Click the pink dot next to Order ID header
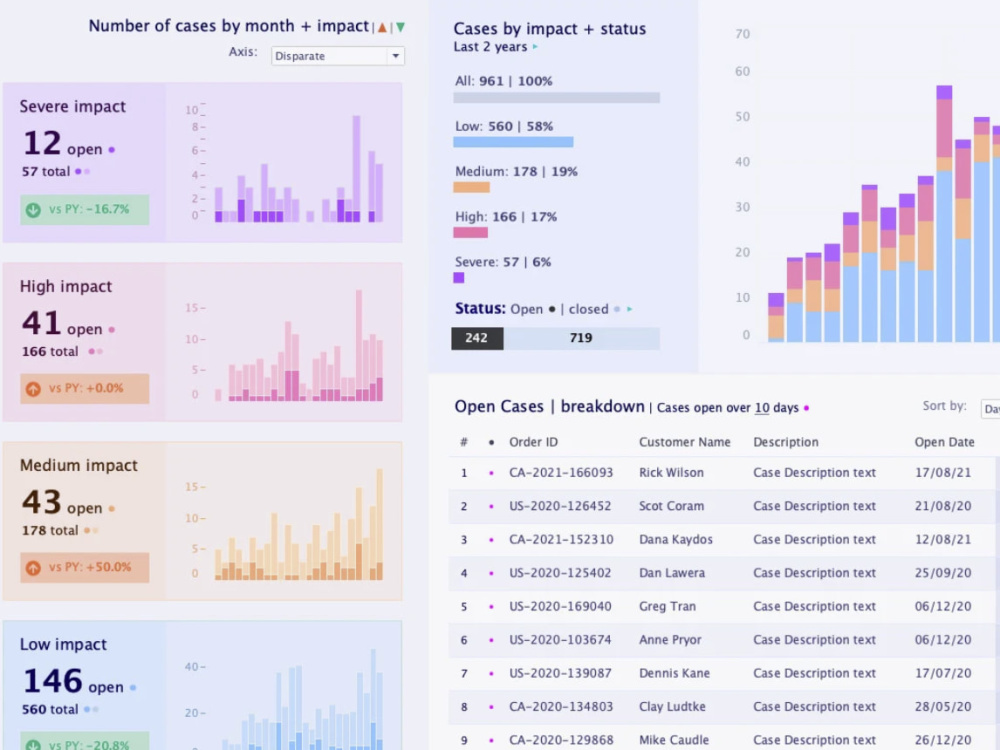The height and width of the screenshot is (750, 1000). click(x=493, y=442)
